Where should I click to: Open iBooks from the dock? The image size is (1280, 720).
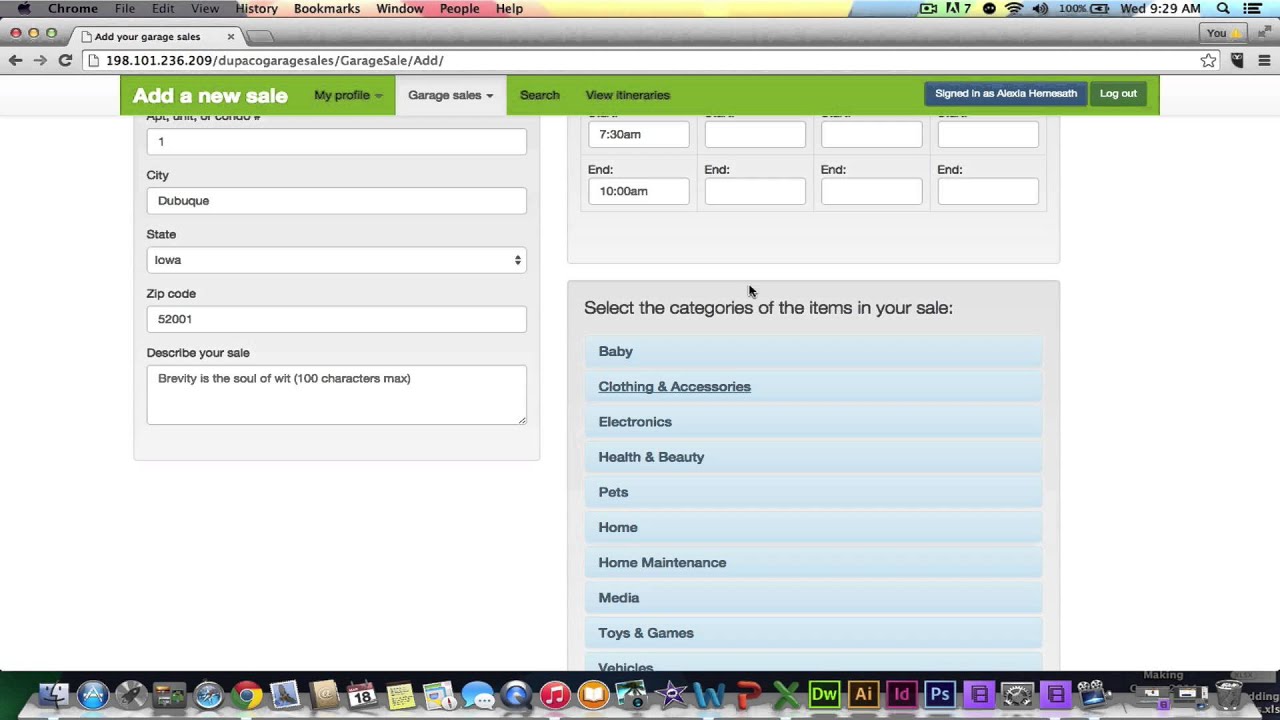pos(593,694)
